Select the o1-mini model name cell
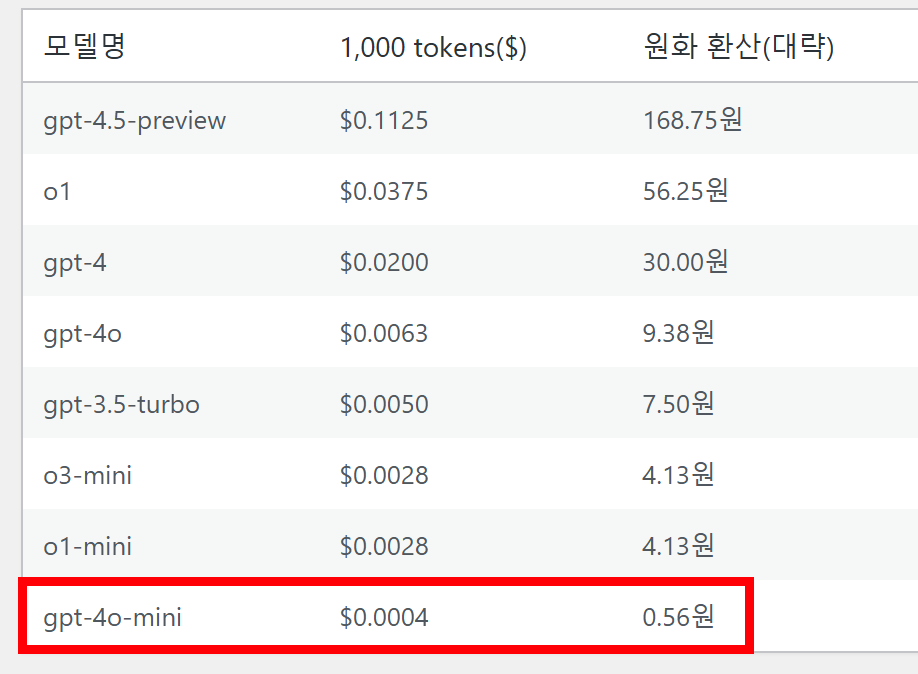 (88, 546)
